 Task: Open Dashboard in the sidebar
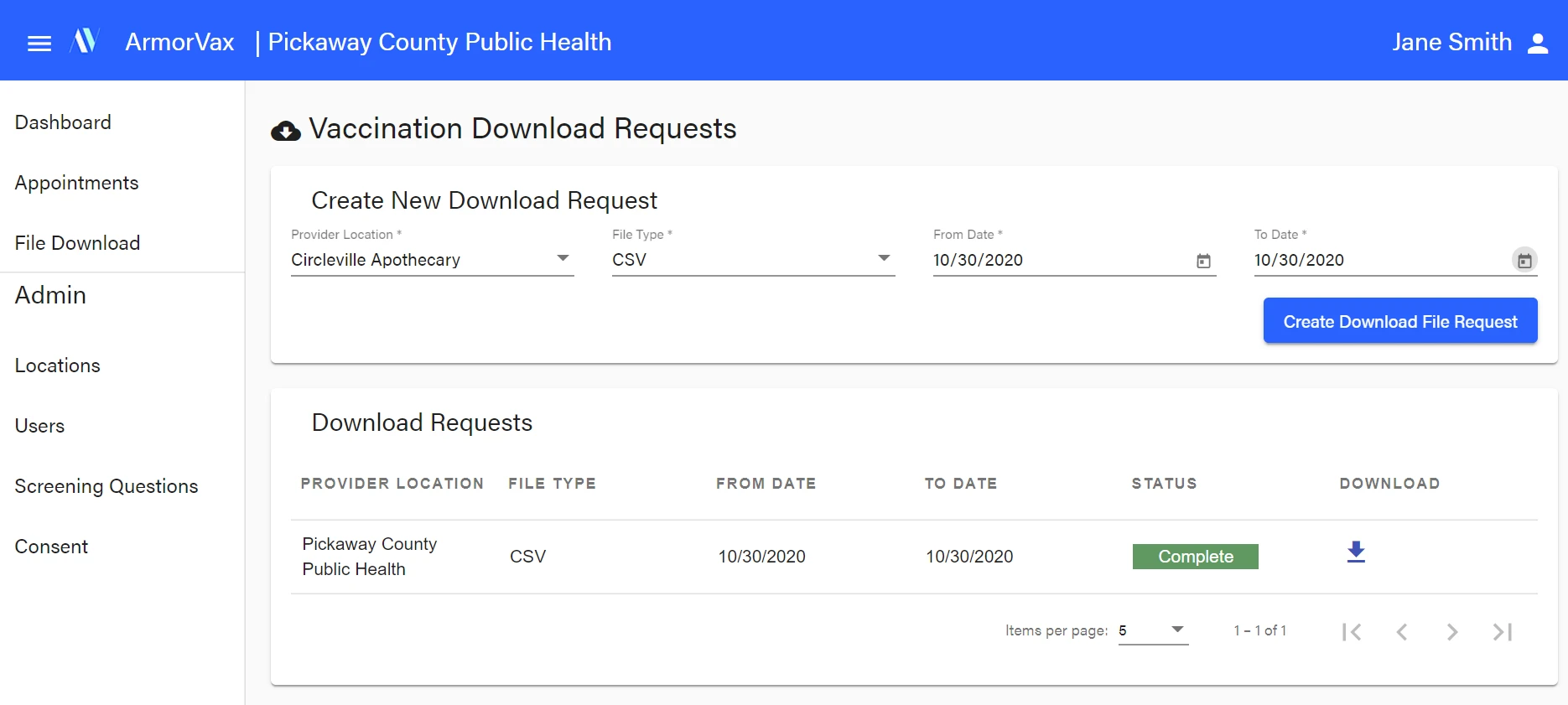point(63,122)
